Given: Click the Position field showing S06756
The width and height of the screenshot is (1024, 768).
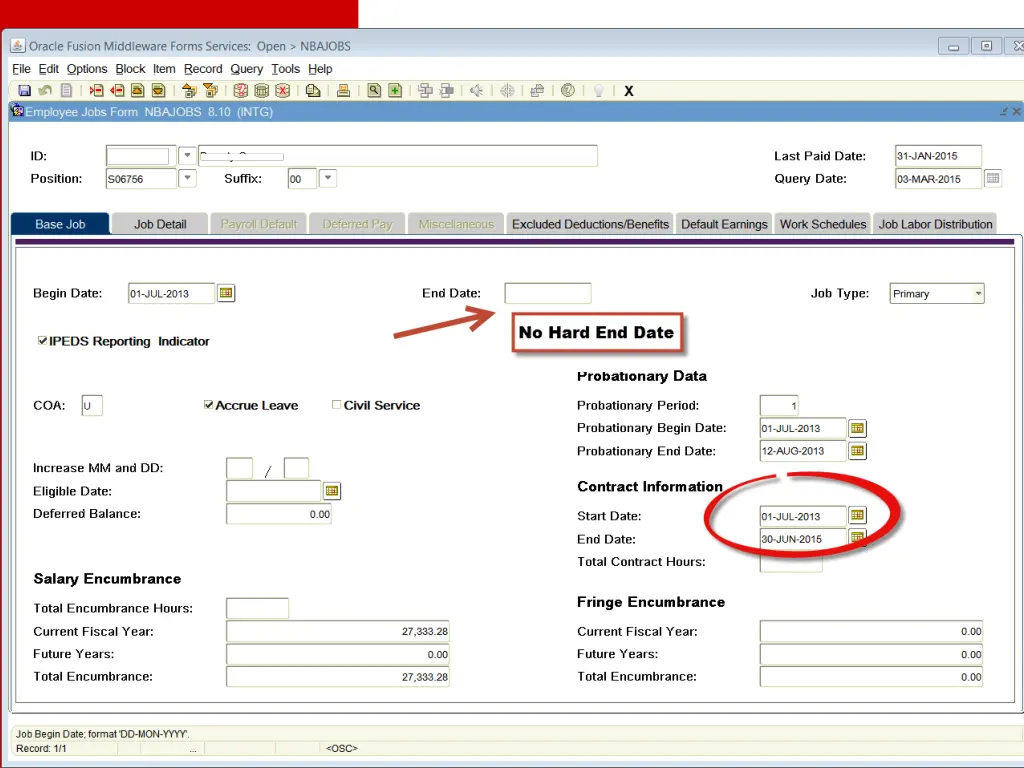Looking at the screenshot, I should (141, 179).
